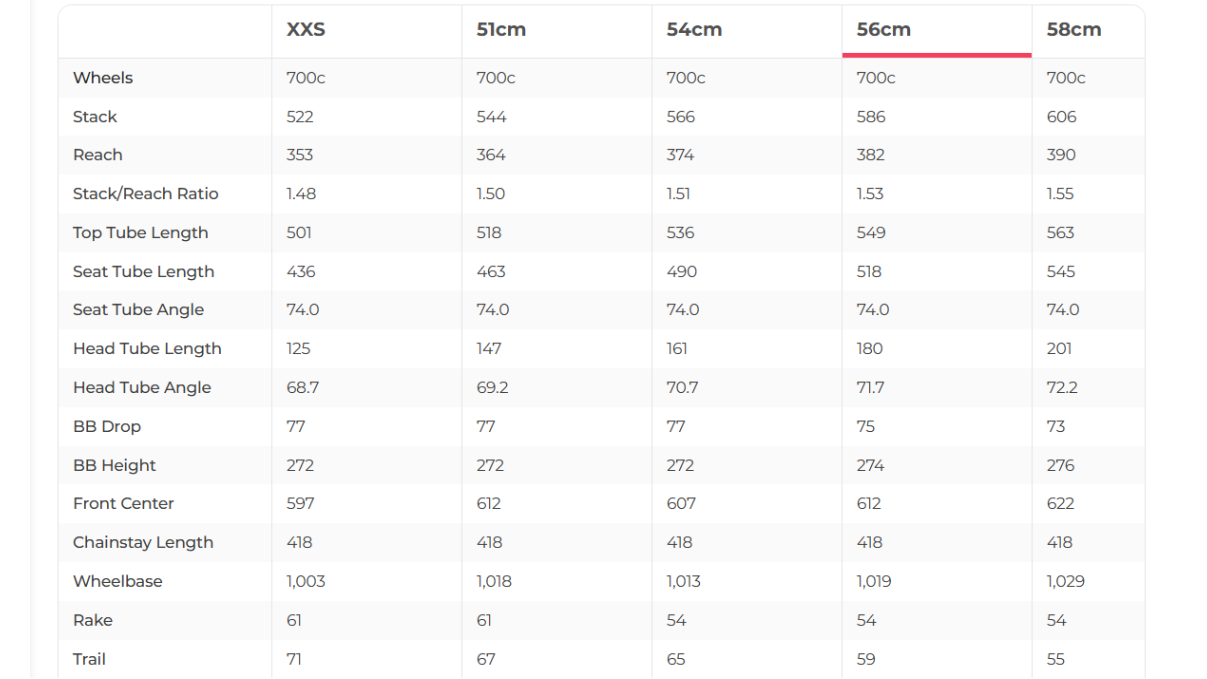The height and width of the screenshot is (679, 1207).
Task: Select the BB Height row label
Action: [x=115, y=466]
